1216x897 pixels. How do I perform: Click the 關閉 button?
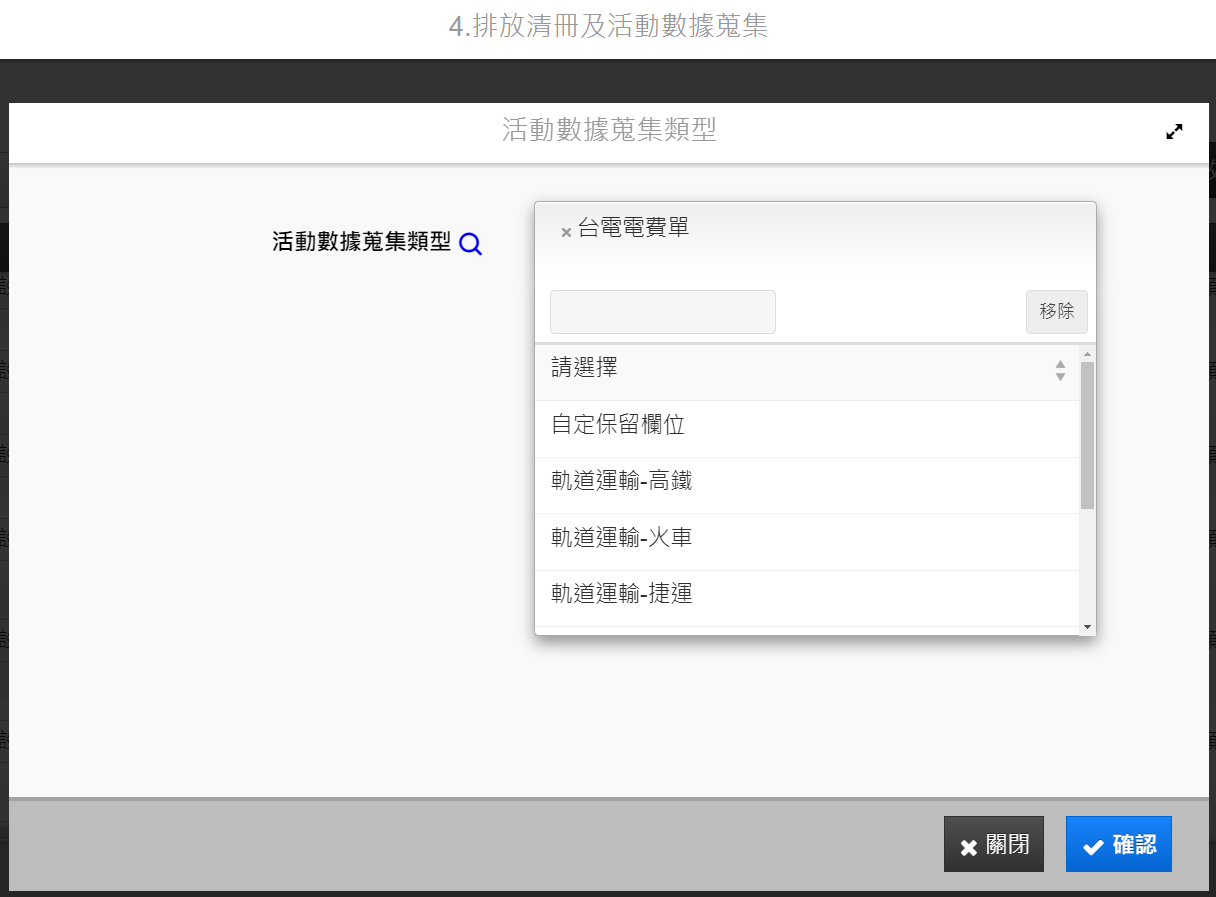coord(993,845)
